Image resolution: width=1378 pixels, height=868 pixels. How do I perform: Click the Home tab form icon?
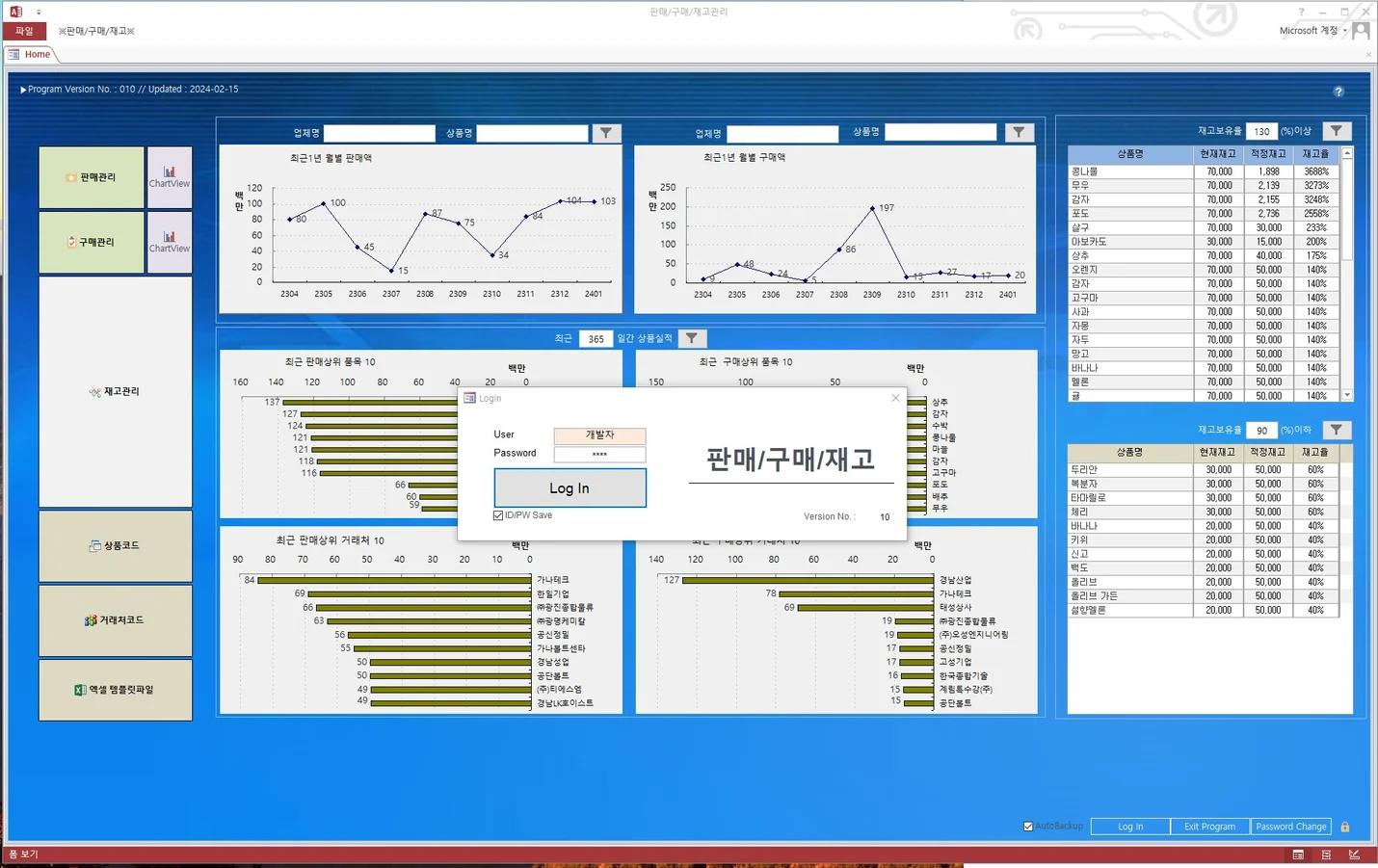coord(13,55)
